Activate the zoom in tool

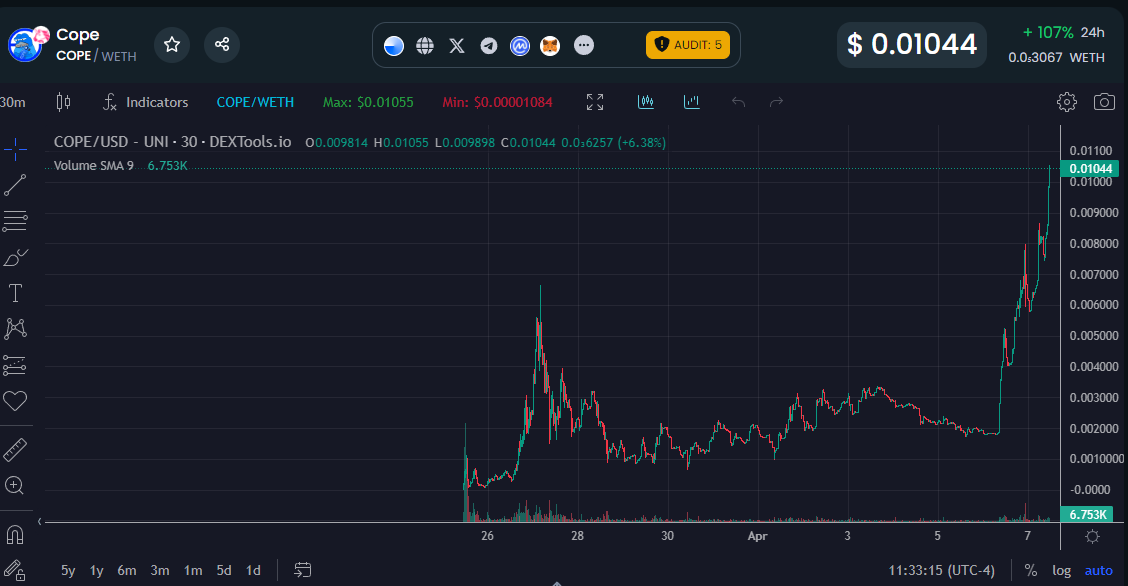[x=14, y=485]
